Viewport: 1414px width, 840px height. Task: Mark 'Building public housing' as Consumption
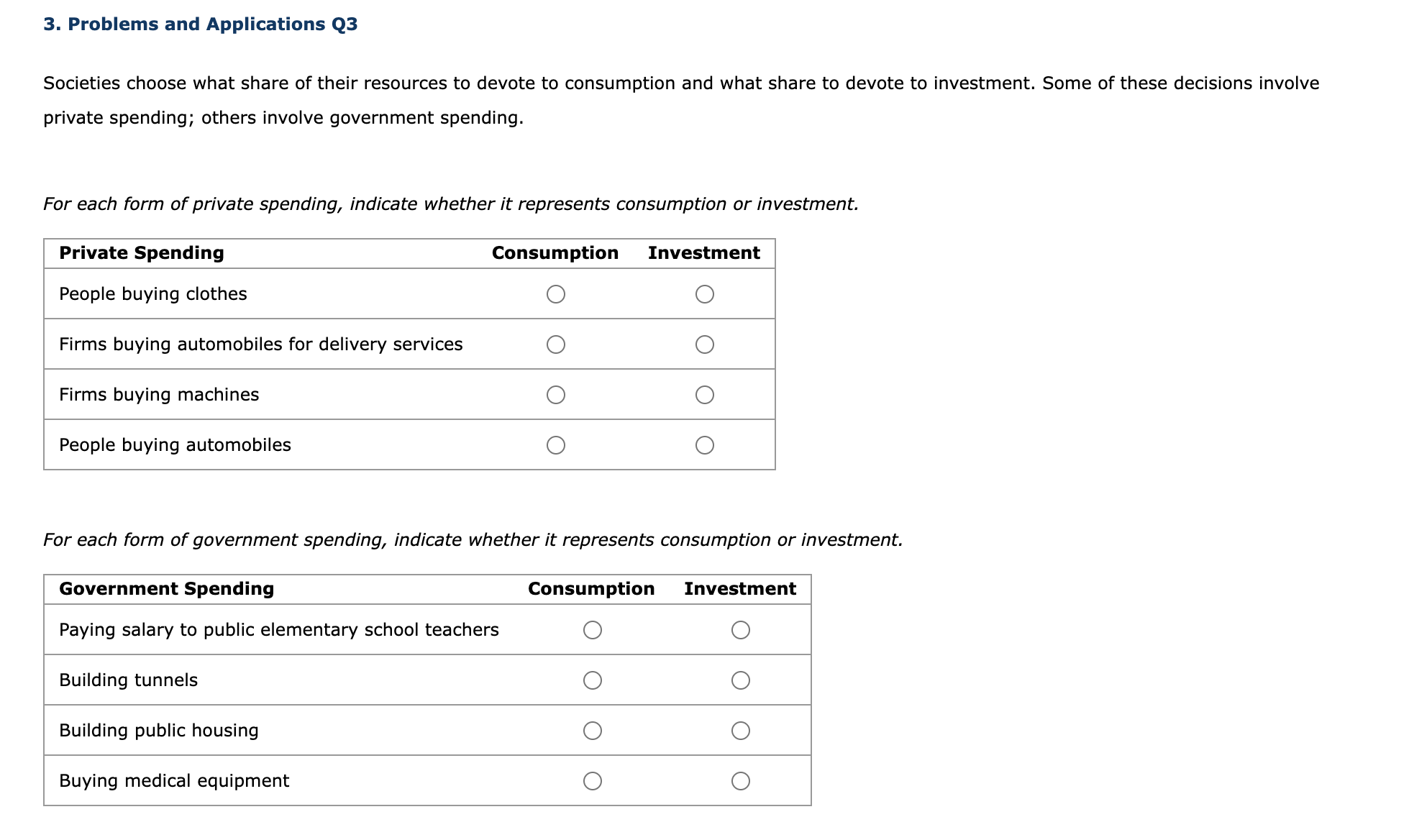point(593,730)
